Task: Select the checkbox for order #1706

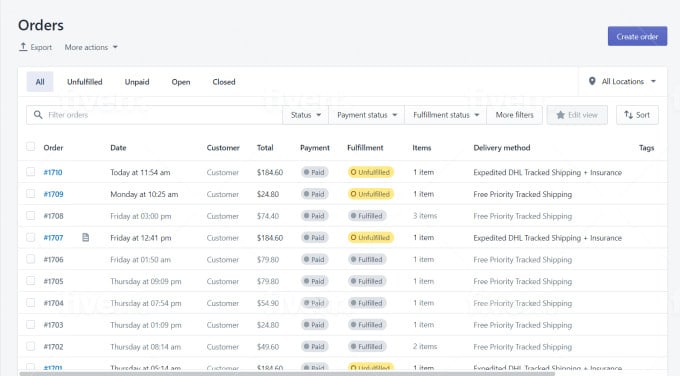Action: point(30,259)
